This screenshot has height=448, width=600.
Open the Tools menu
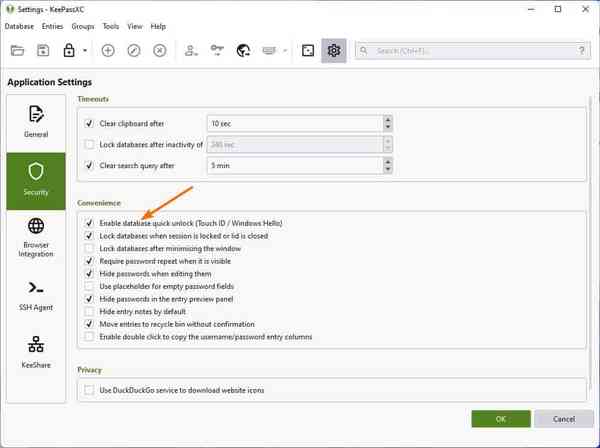[111, 26]
